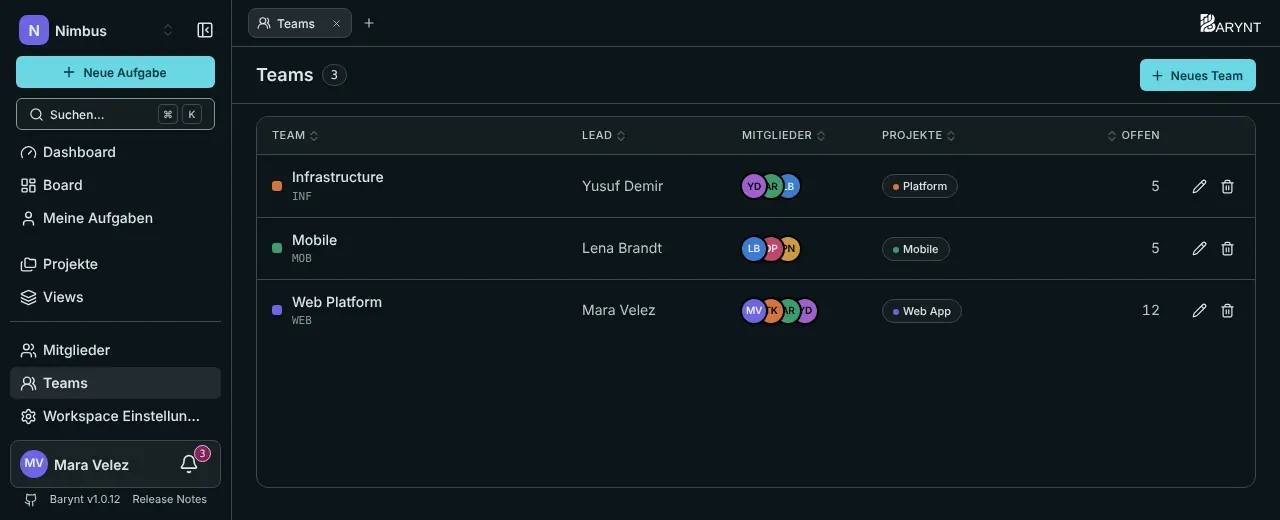
Task: Click Mara Velez's MV avatar in sidebar
Action: 34,464
